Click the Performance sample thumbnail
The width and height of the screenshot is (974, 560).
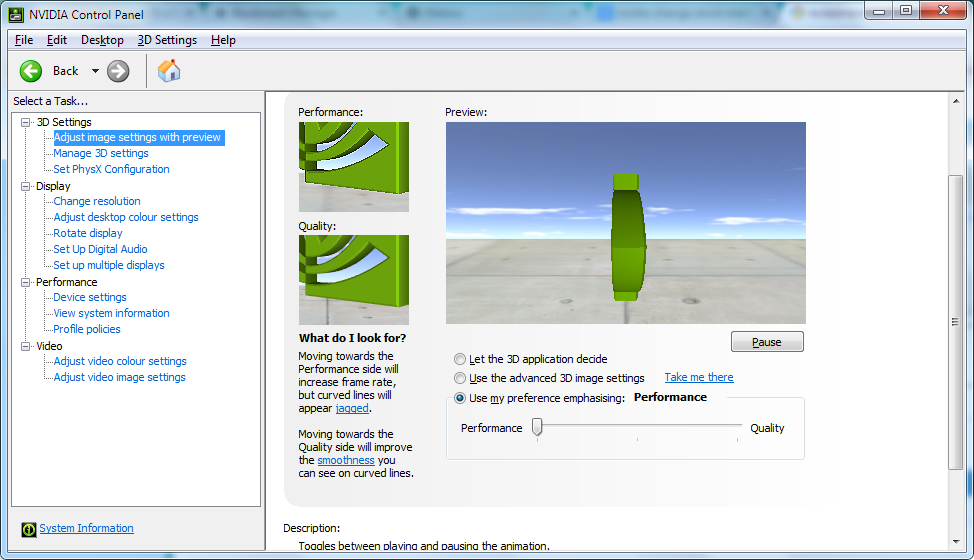353,166
